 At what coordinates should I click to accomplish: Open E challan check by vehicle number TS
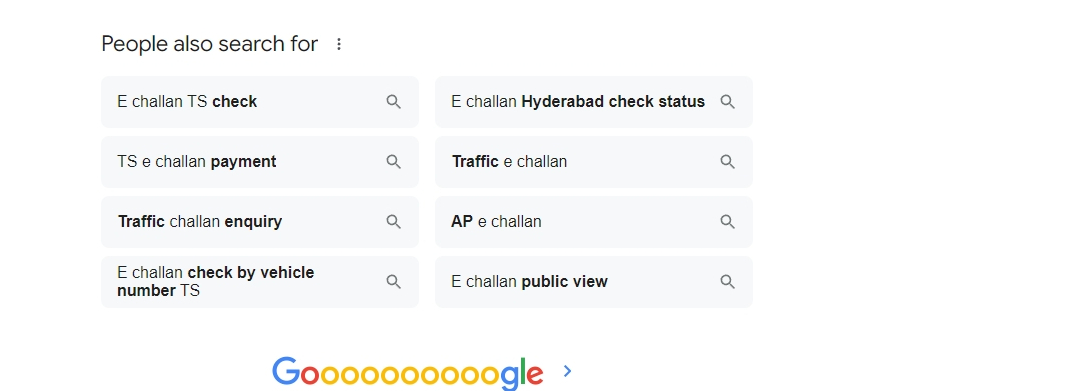pos(260,282)
